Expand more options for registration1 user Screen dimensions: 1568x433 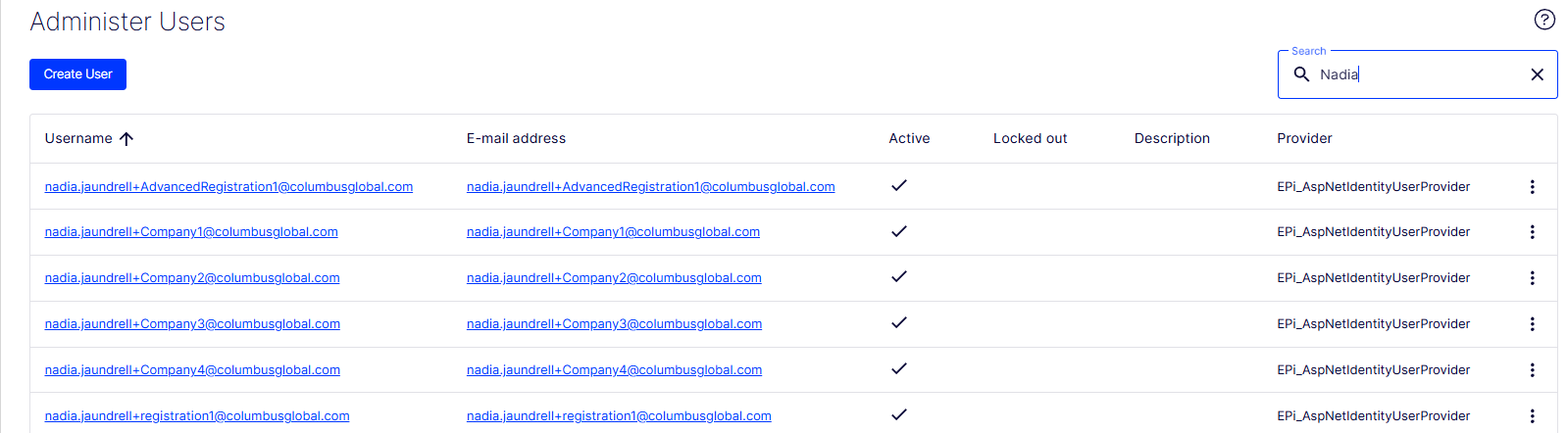coord(1532,416)
